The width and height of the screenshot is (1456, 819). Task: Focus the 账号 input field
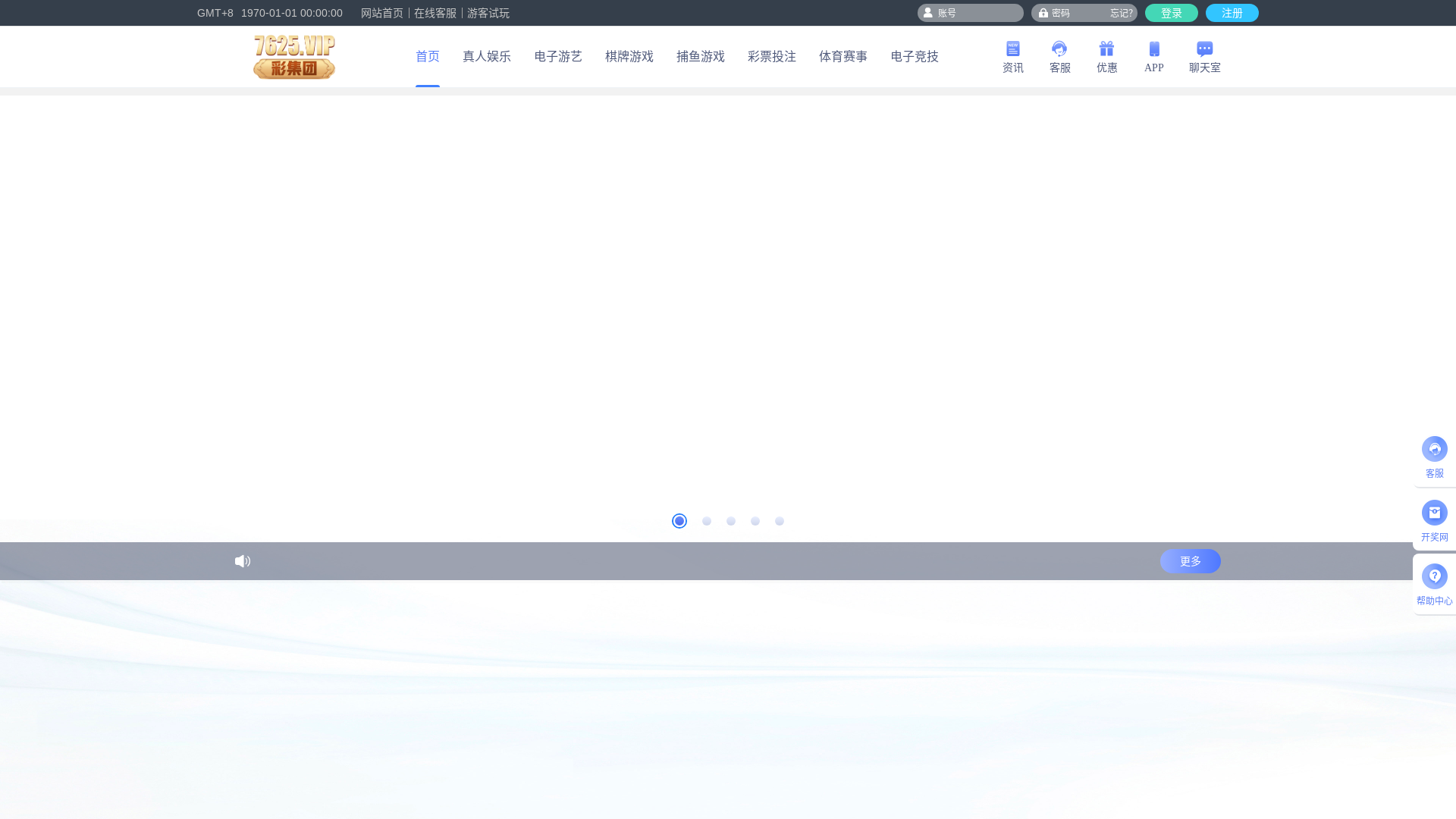971,13
